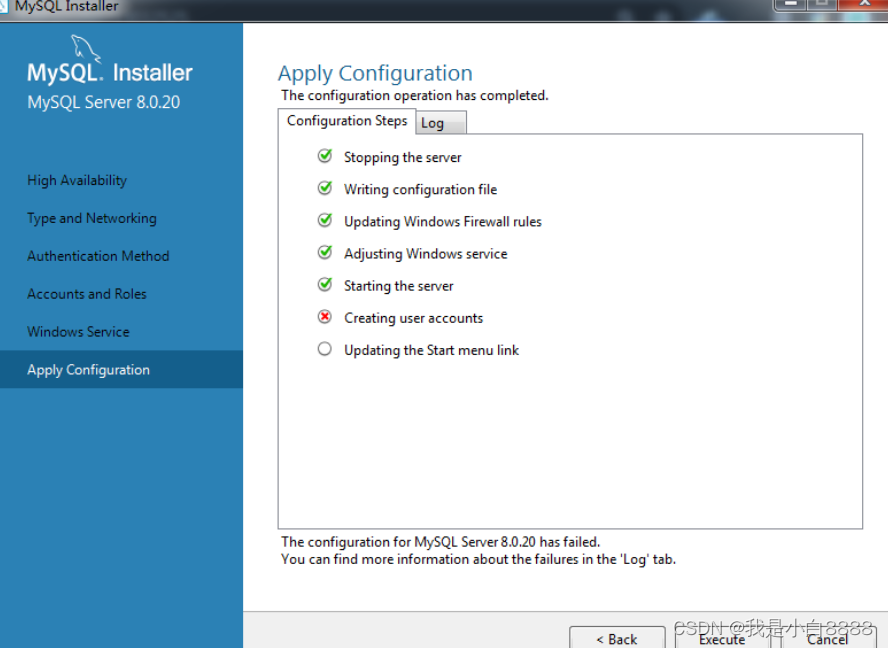Open the Windows Service step
This screenshot has height=648, width=888.
(78, 332)
